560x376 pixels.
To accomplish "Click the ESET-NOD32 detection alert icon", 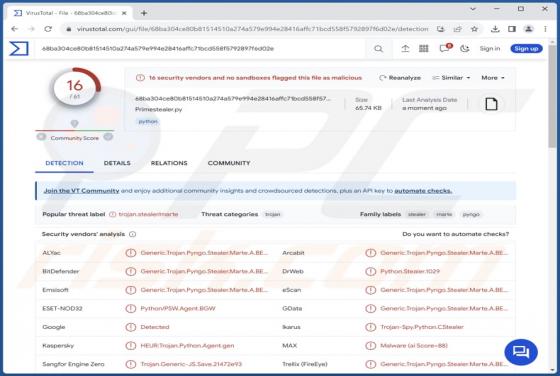I will (131, 309).
